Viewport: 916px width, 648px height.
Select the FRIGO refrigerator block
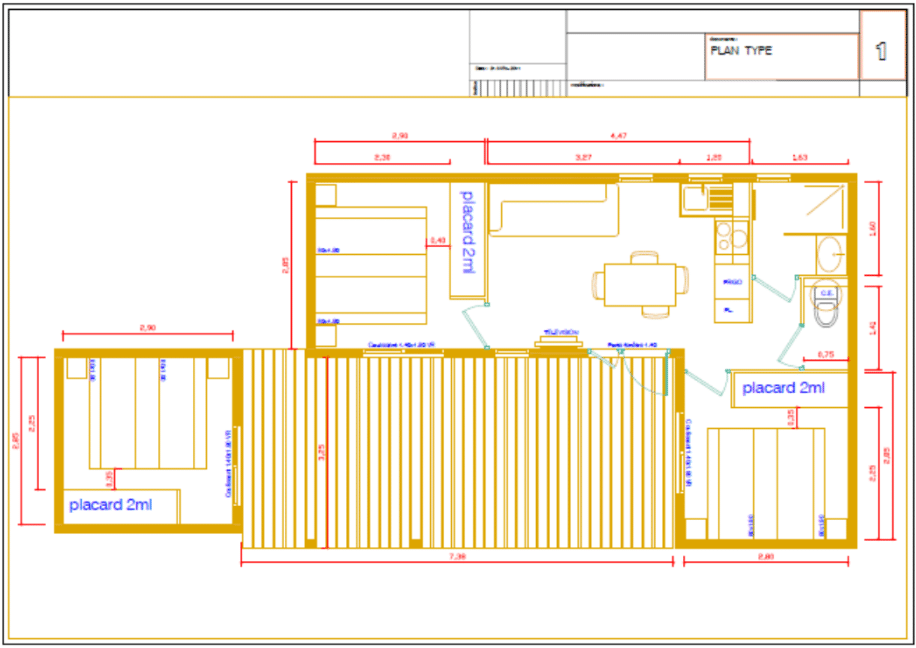[x=732, y=282]
